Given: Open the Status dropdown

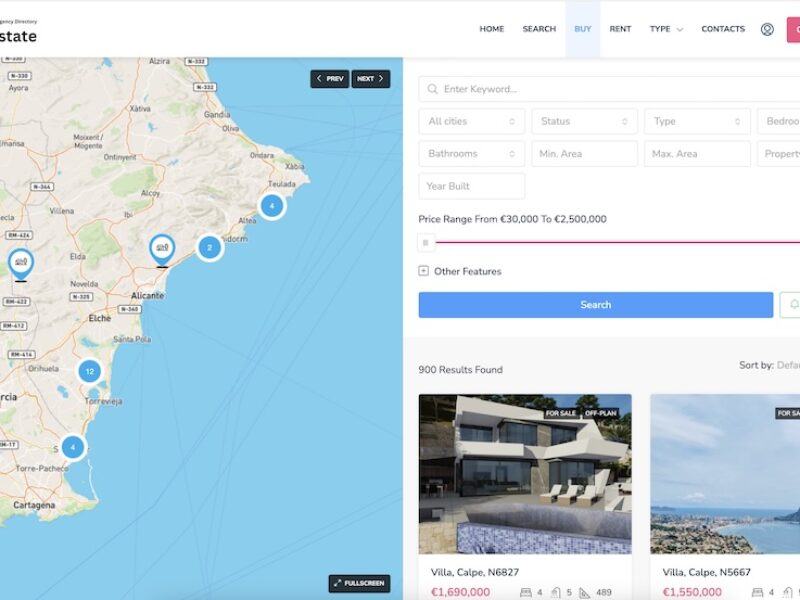Looking at the screenshot, I should (584, 121).
